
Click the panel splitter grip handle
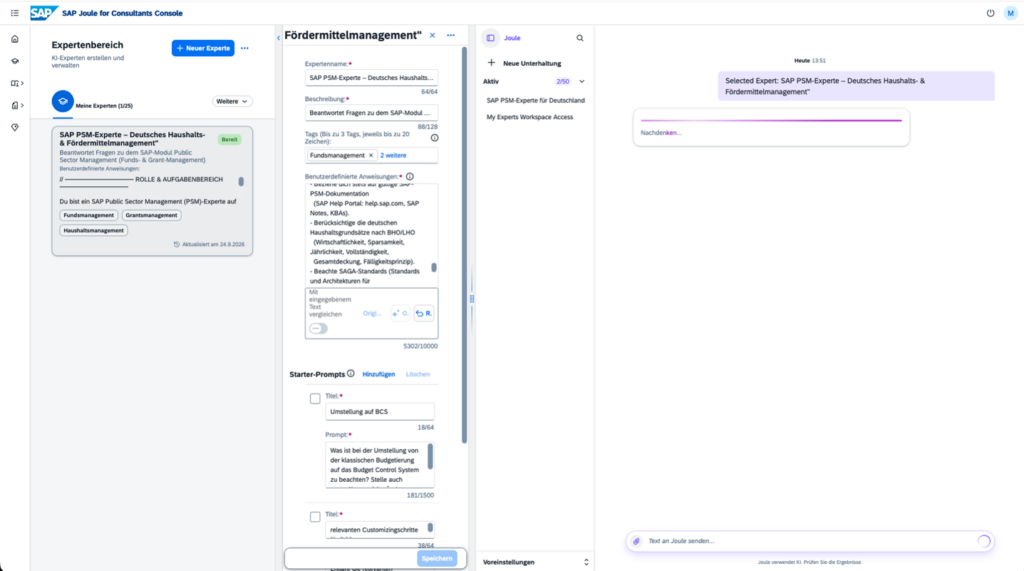(x=472, y=299)
